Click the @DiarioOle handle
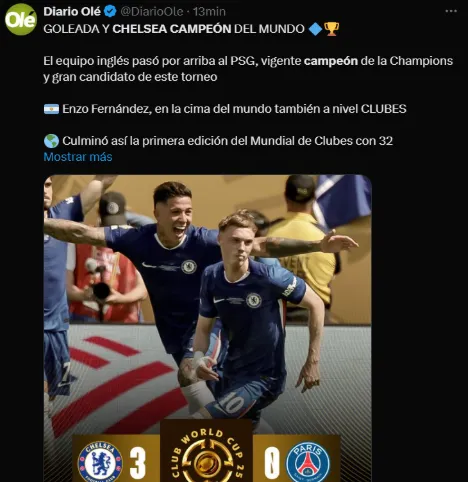The height and width of the screenshot is (482, 469). (x=152, y=12)
